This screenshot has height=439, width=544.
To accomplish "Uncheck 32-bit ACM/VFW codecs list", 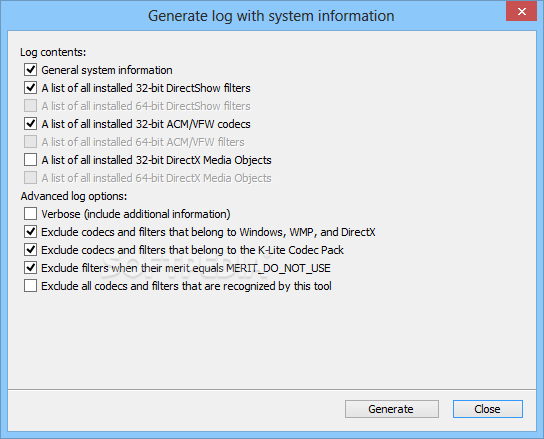I will click(x=31, y=124).
